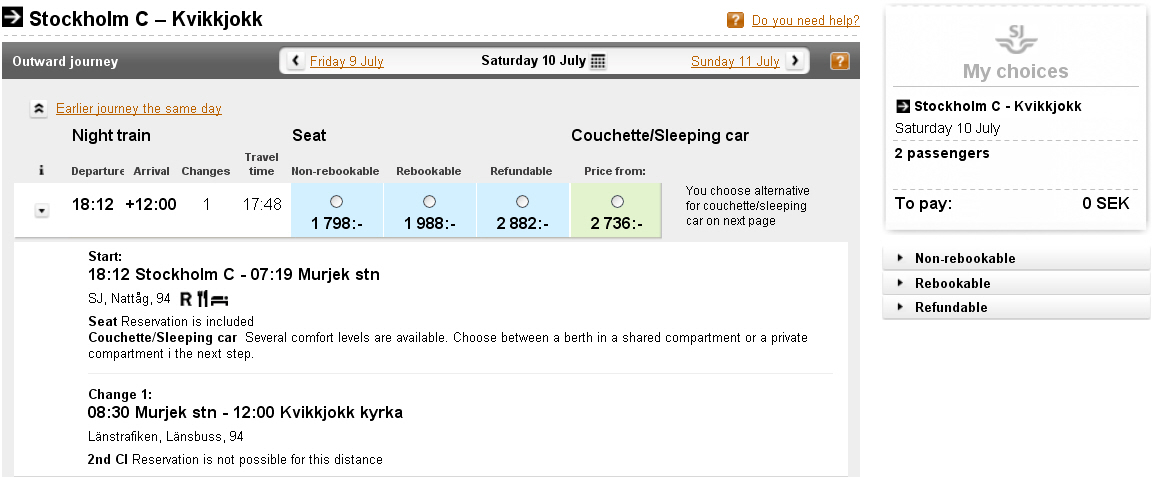The height and width of the screenshot is (477, 1159).
Task: Click the orange help icon beside 'Do you need help?'
Action: point(735,20)
